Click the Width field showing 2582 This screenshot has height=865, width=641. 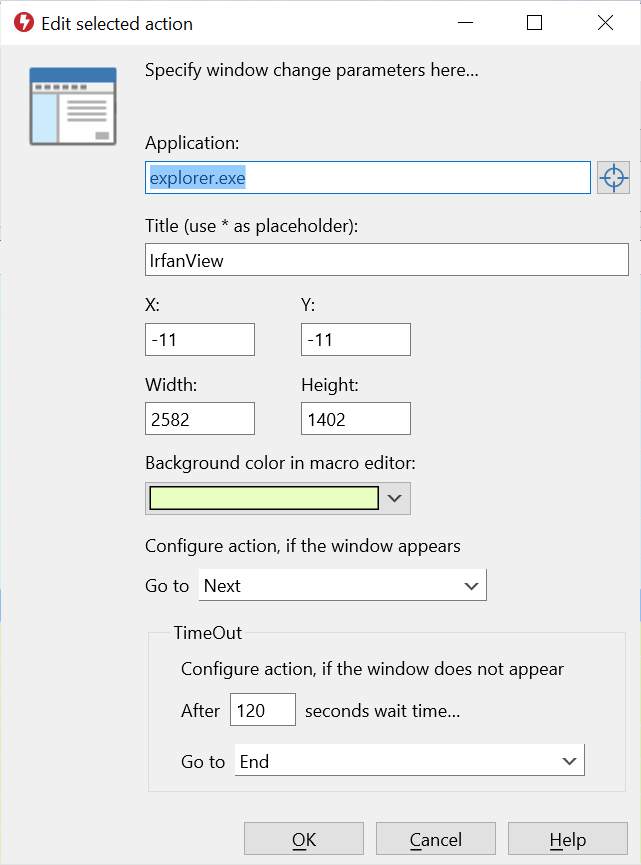[200, 419]
